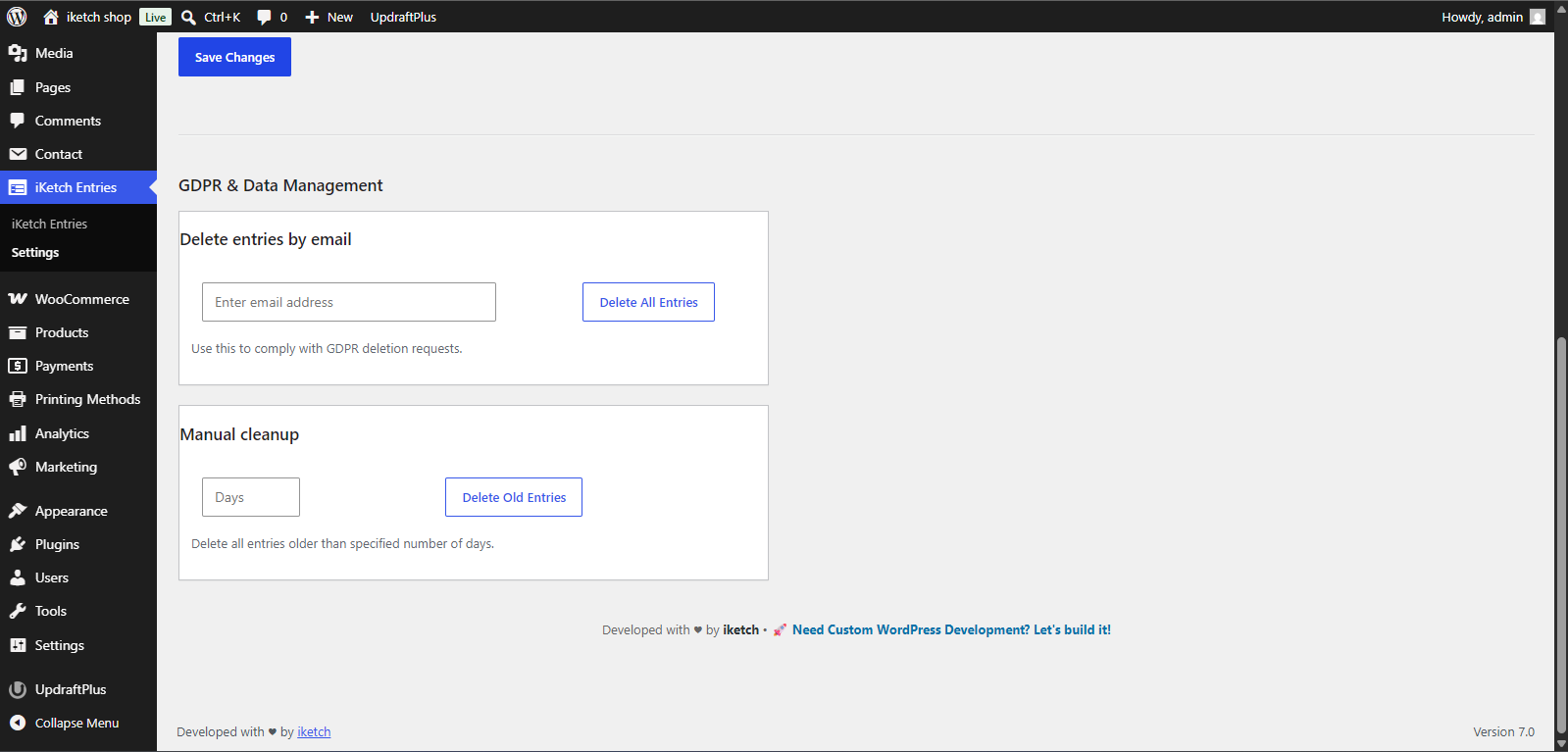Click the Appearance paintbrush icon

pos(18,511)
